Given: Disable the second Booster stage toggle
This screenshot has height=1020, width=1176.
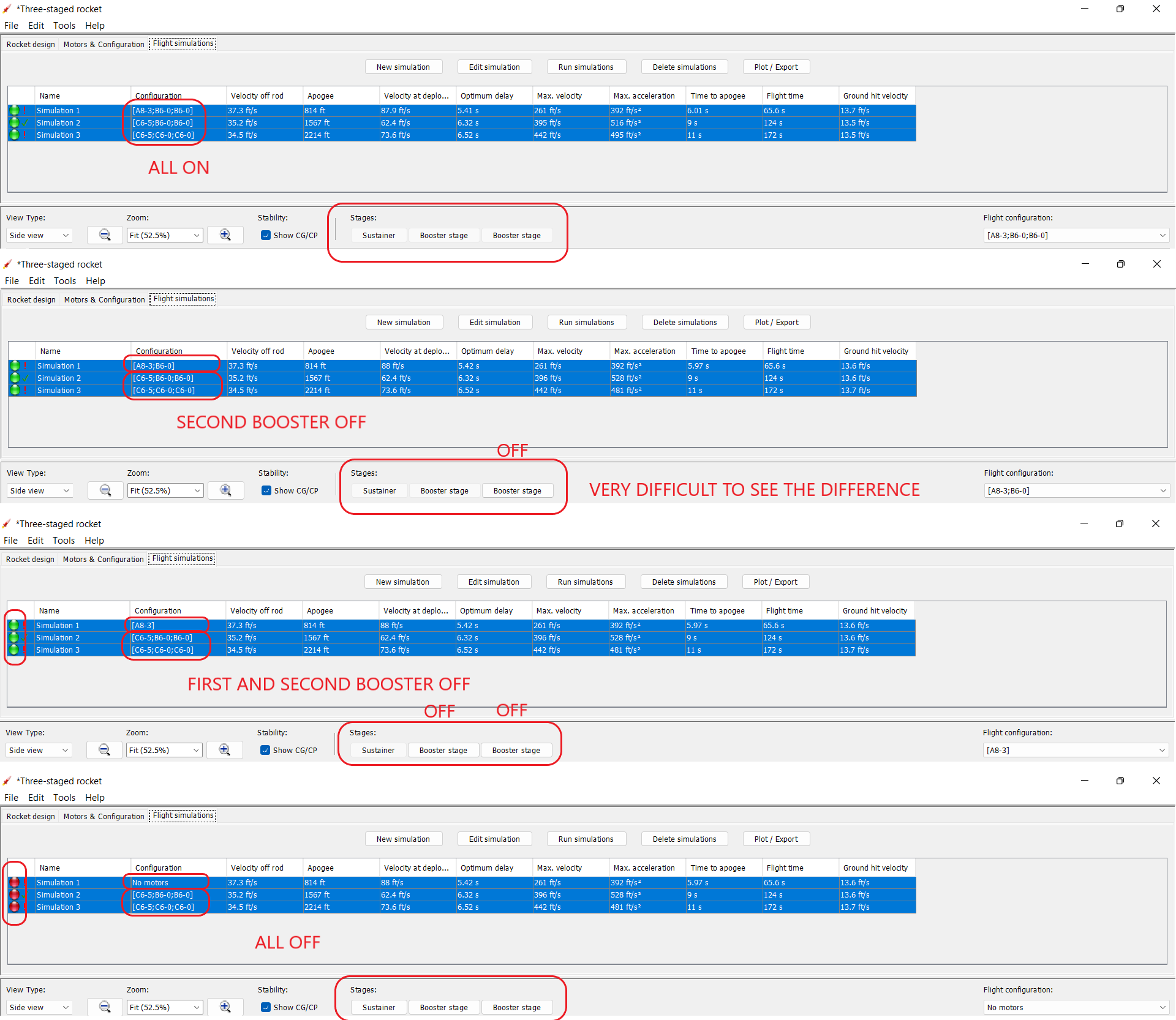Looking at the screenshot, I should tap(516, 235).
